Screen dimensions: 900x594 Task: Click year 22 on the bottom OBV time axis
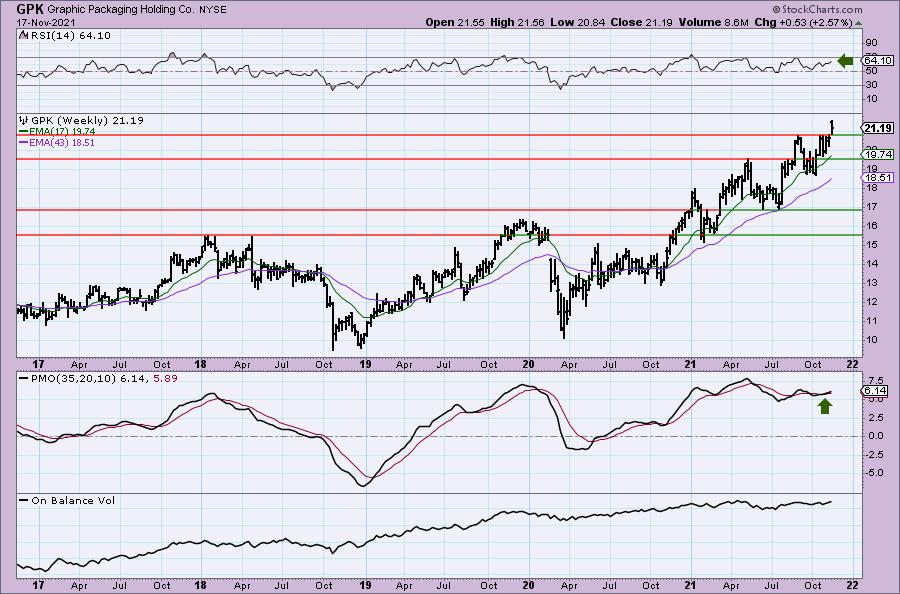tap(852, 585)
